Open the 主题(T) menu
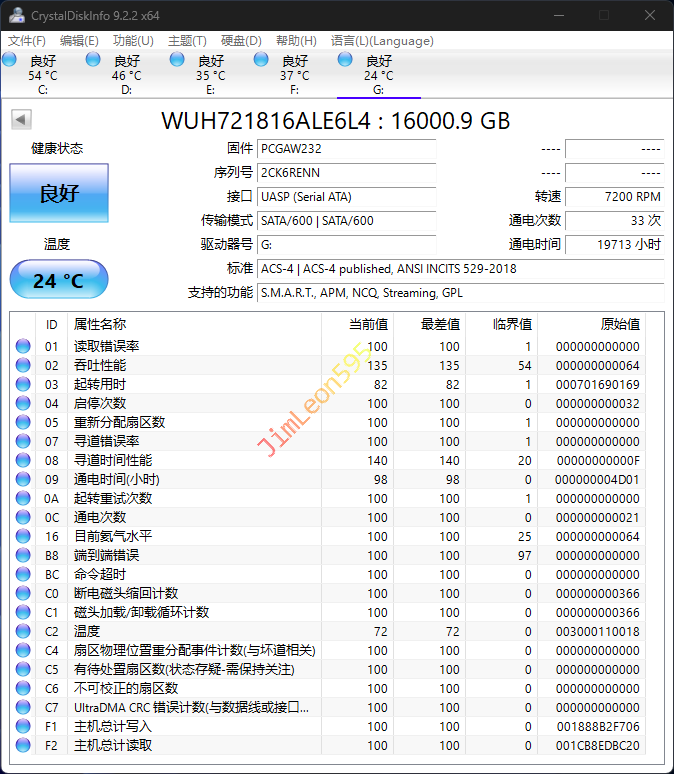Image resolution: width=674 pixels, height=774 pixels. 187,41
